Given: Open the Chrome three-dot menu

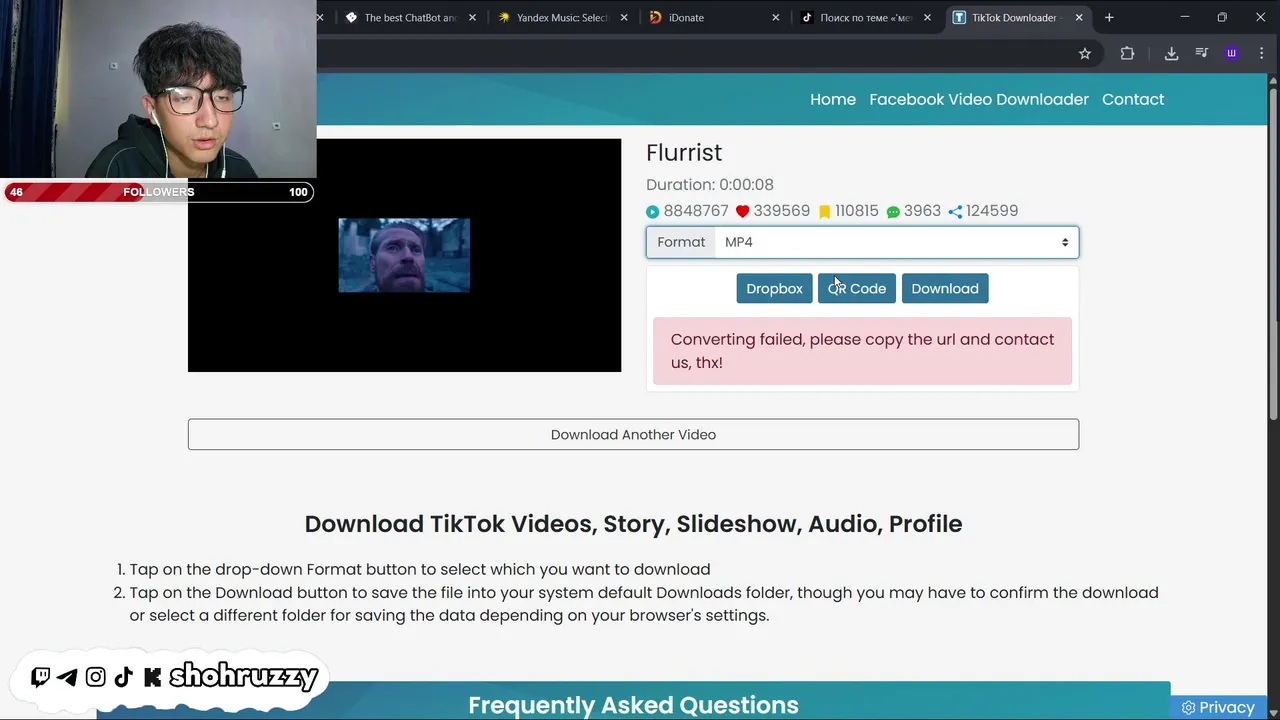Looking at the screenshot, I should coord(1261,54).
